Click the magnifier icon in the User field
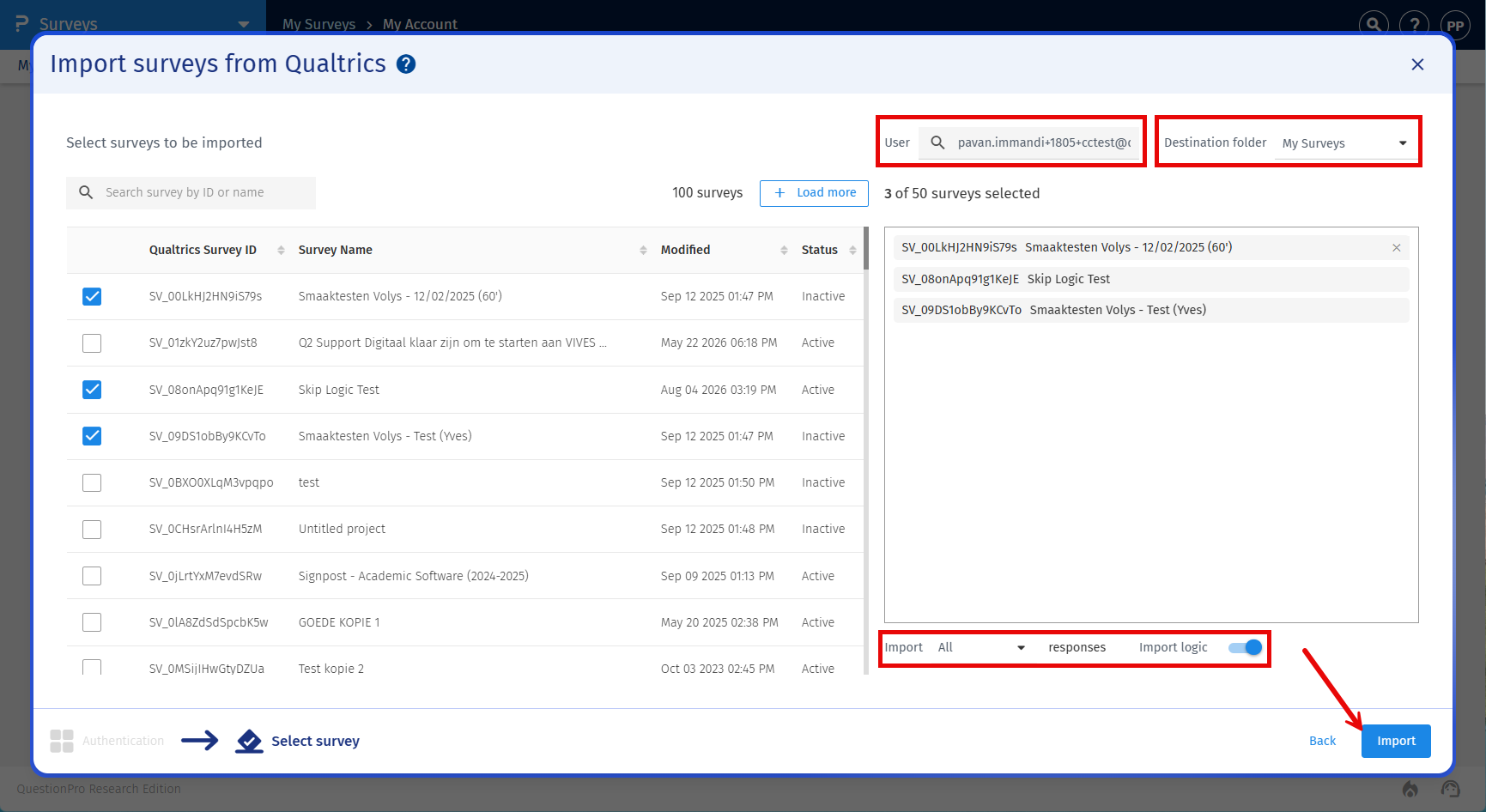The image size is (1486, 812). tap(938, 142)
